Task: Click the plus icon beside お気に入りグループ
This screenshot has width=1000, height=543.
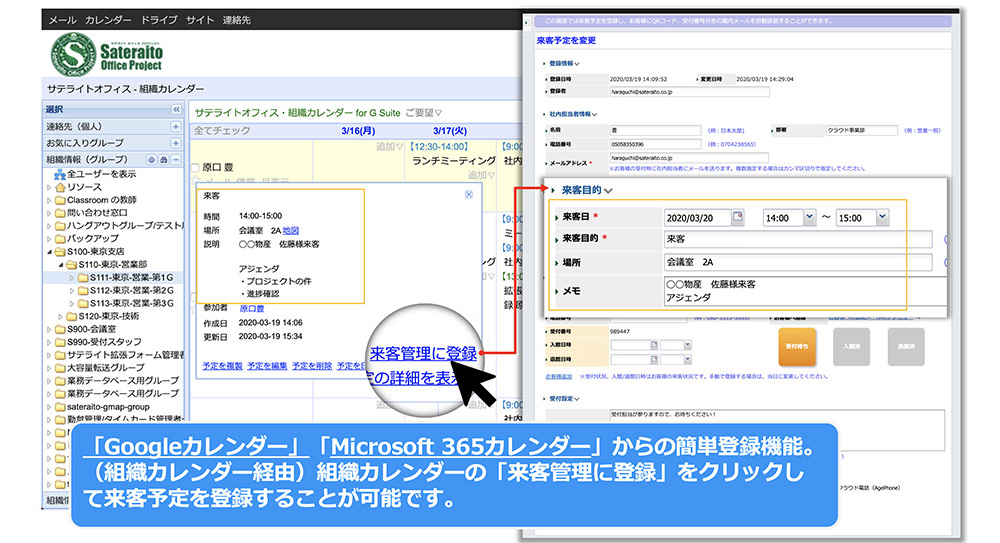Action: [x=175, y=143]
